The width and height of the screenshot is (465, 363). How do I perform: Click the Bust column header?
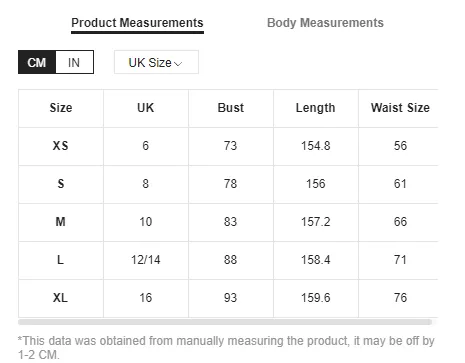[x=231, y=108]
